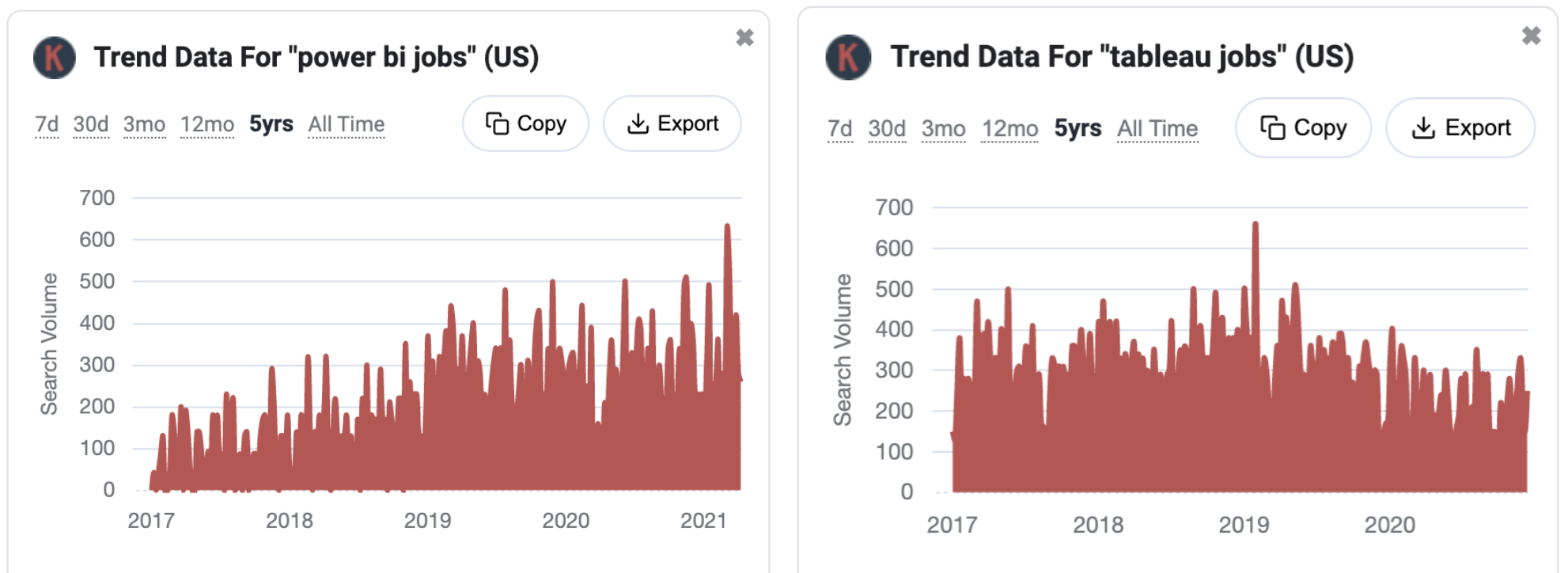
Task: Click the 2017 axis label in power bi chart
Action: coord(151,521)
